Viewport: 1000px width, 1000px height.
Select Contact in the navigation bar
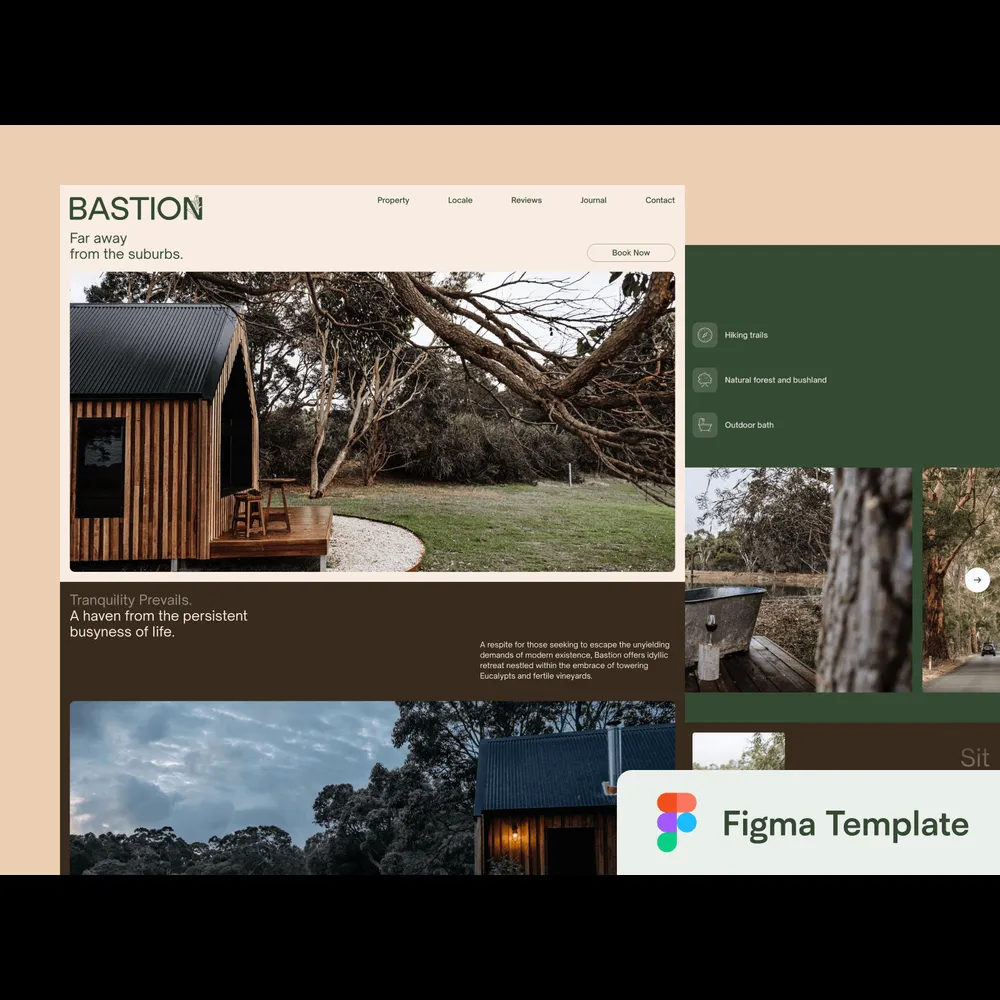coord(660,200)
